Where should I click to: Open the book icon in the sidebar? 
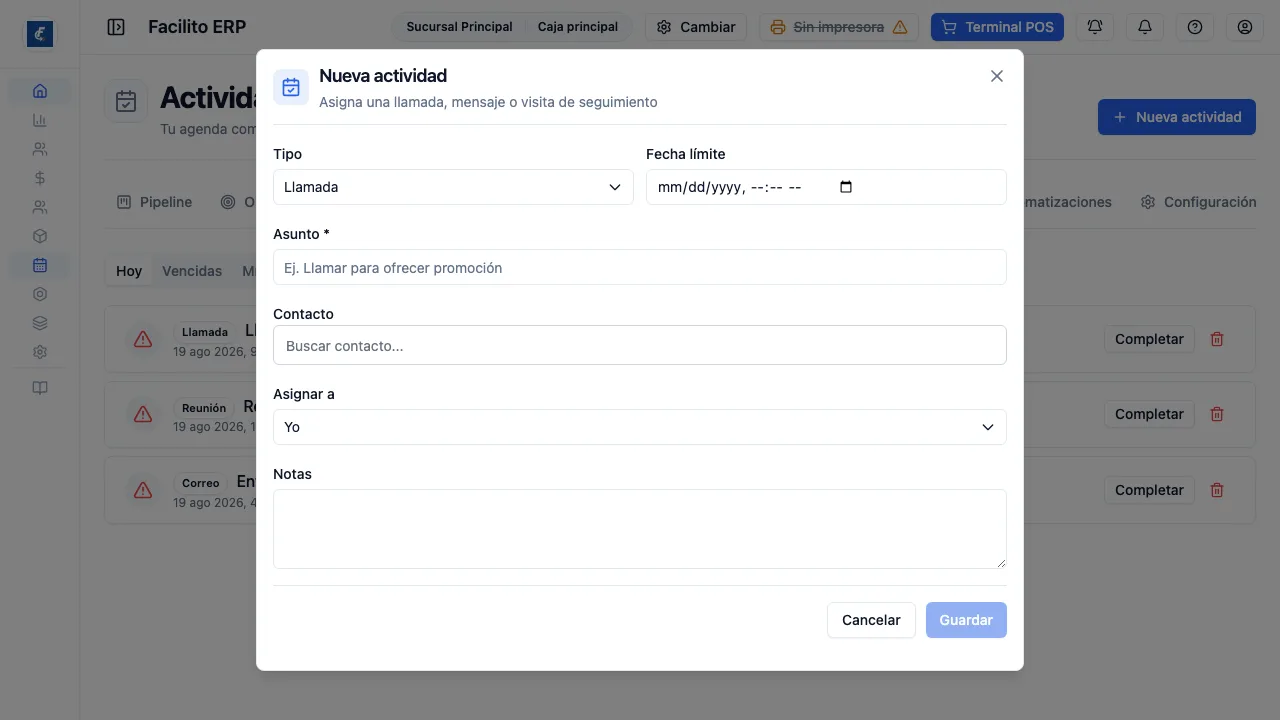pyautogui.click(x=40, y=388)
